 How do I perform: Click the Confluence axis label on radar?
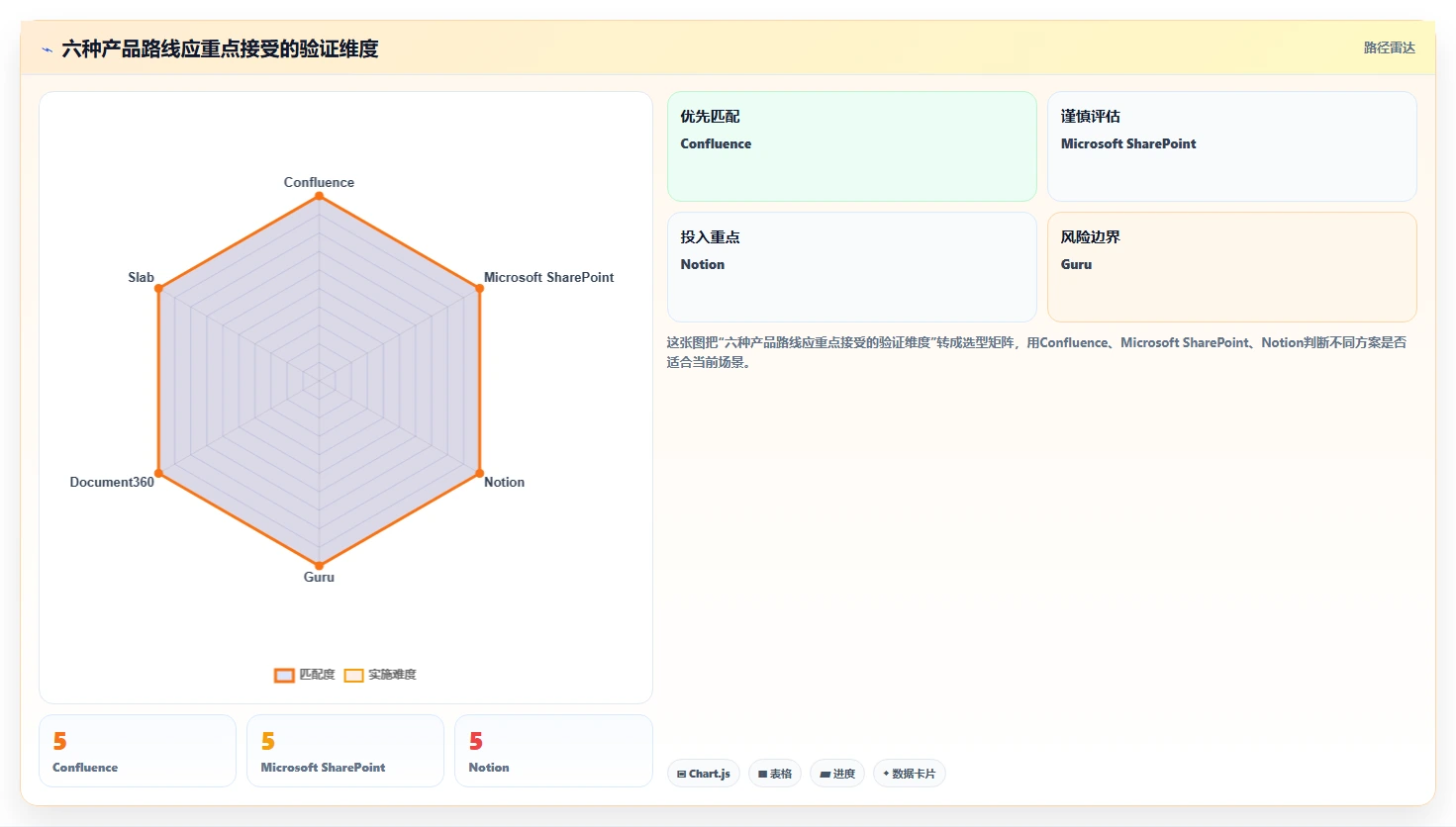(x=319, y=182)
